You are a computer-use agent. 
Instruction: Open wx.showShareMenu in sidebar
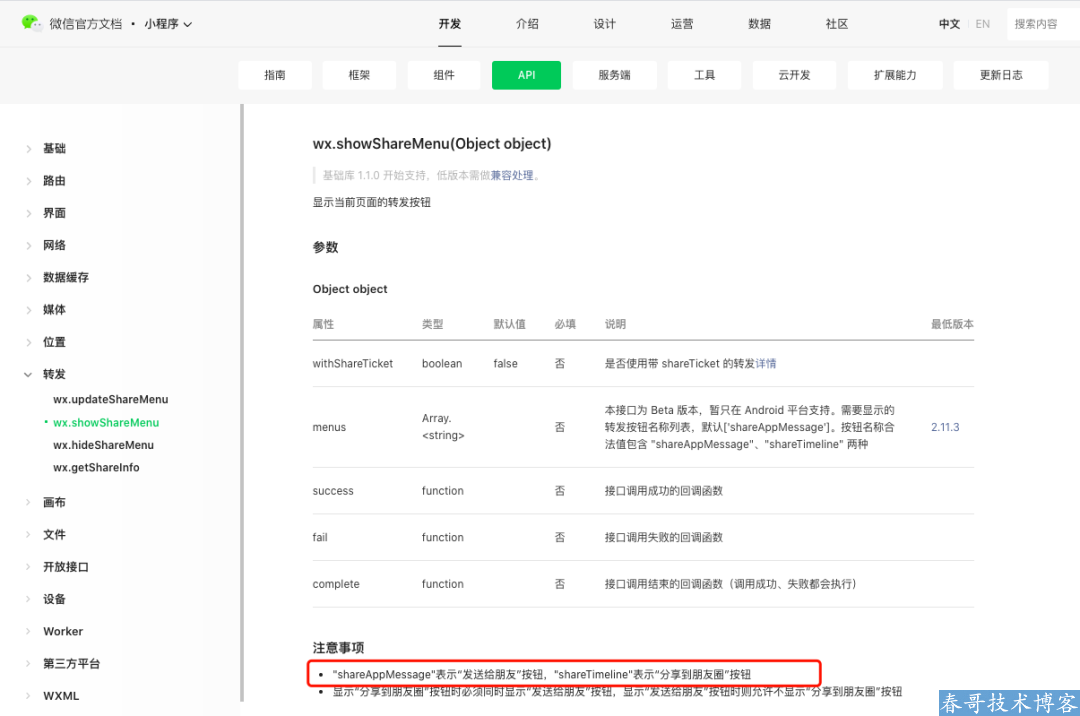tap(106, 423)
